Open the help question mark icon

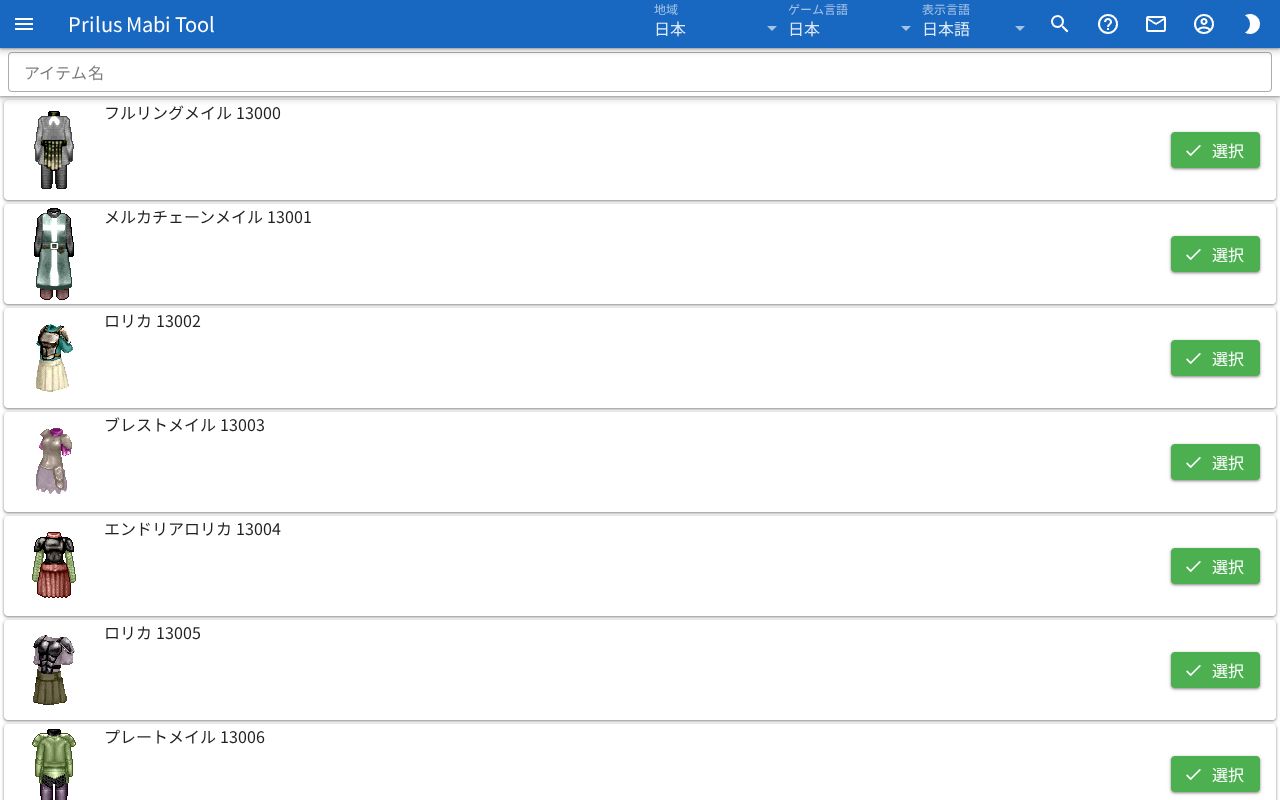click(x=1108, y=24)
